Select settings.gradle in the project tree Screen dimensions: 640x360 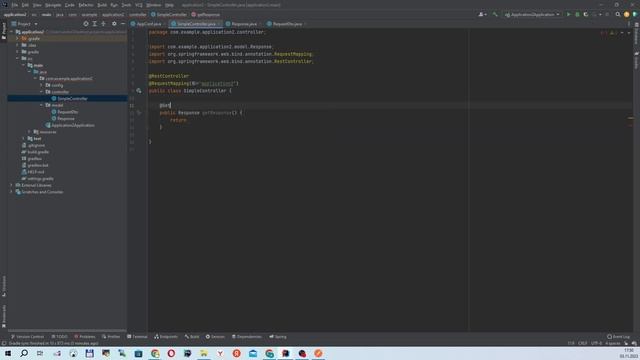click(40, 179)
